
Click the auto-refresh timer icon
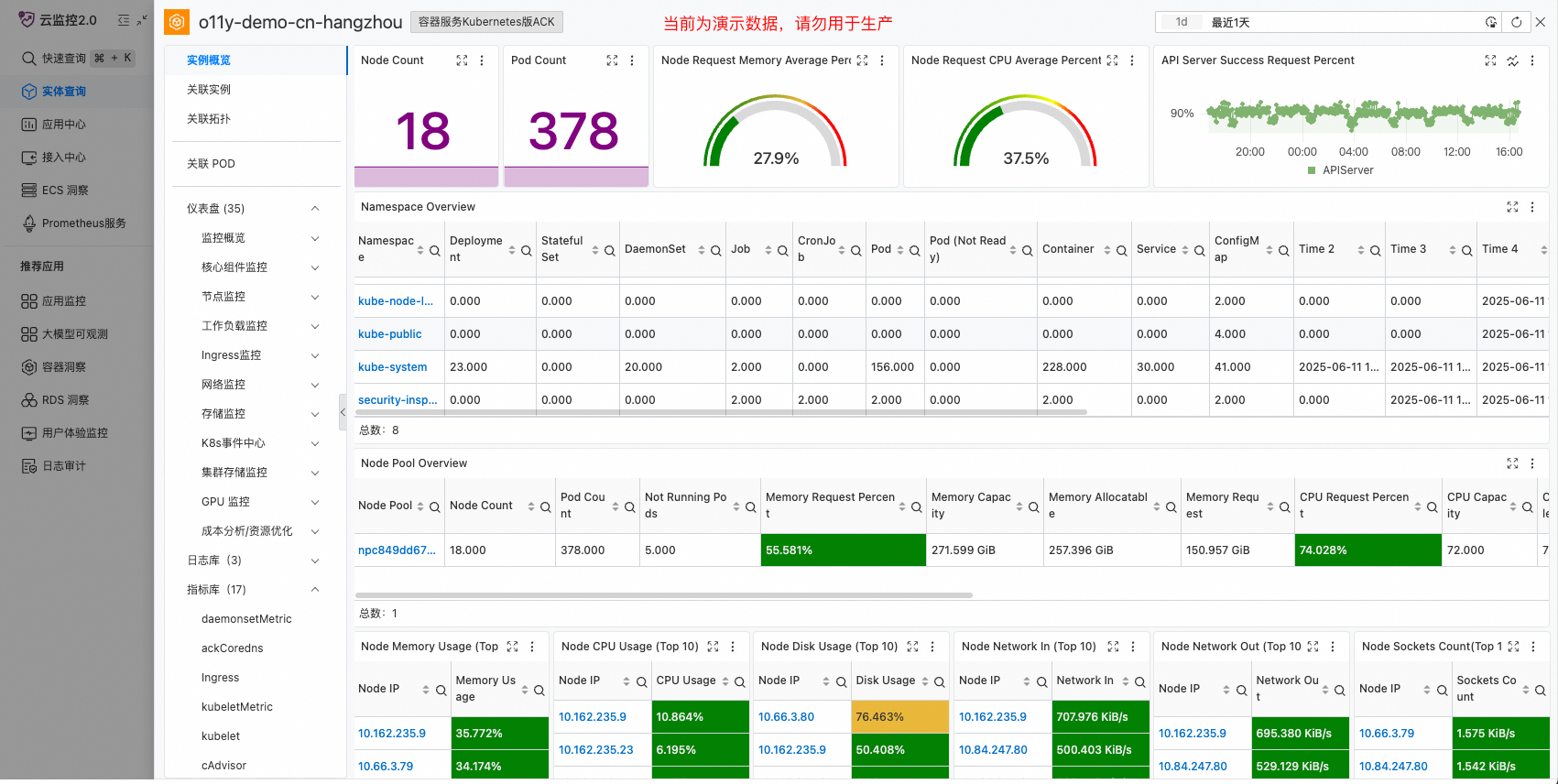point(1491,22)
